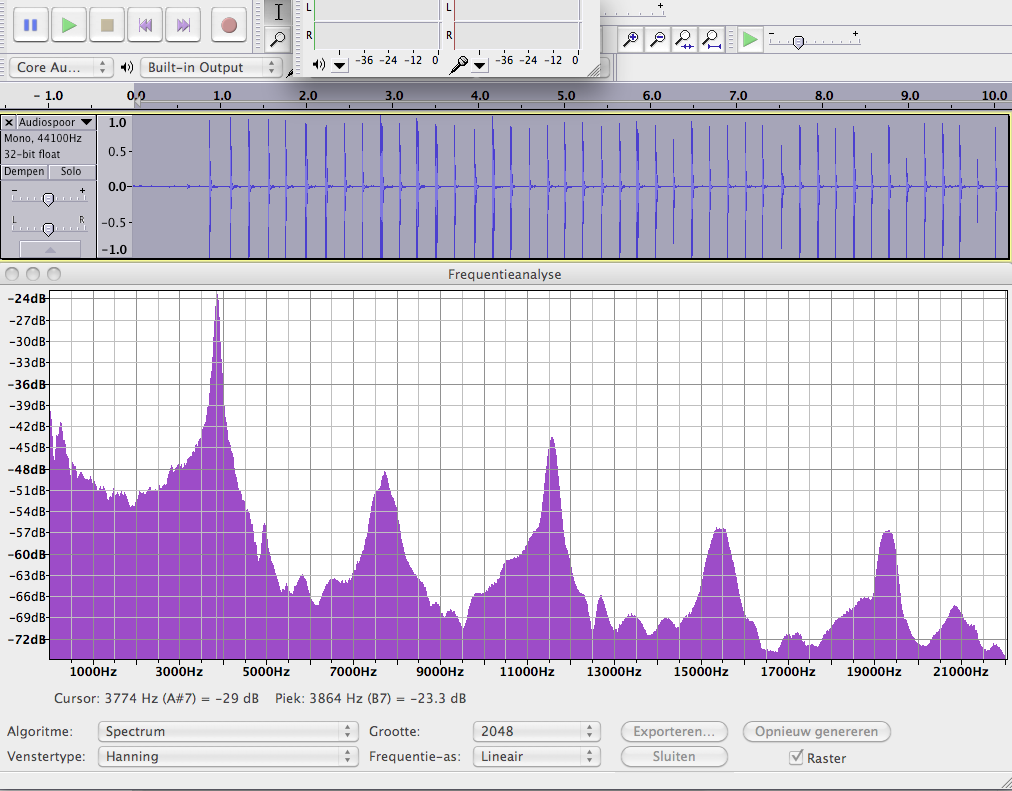Toggle Solo on the audio track

pyautogui.click(x=71, y=172)
